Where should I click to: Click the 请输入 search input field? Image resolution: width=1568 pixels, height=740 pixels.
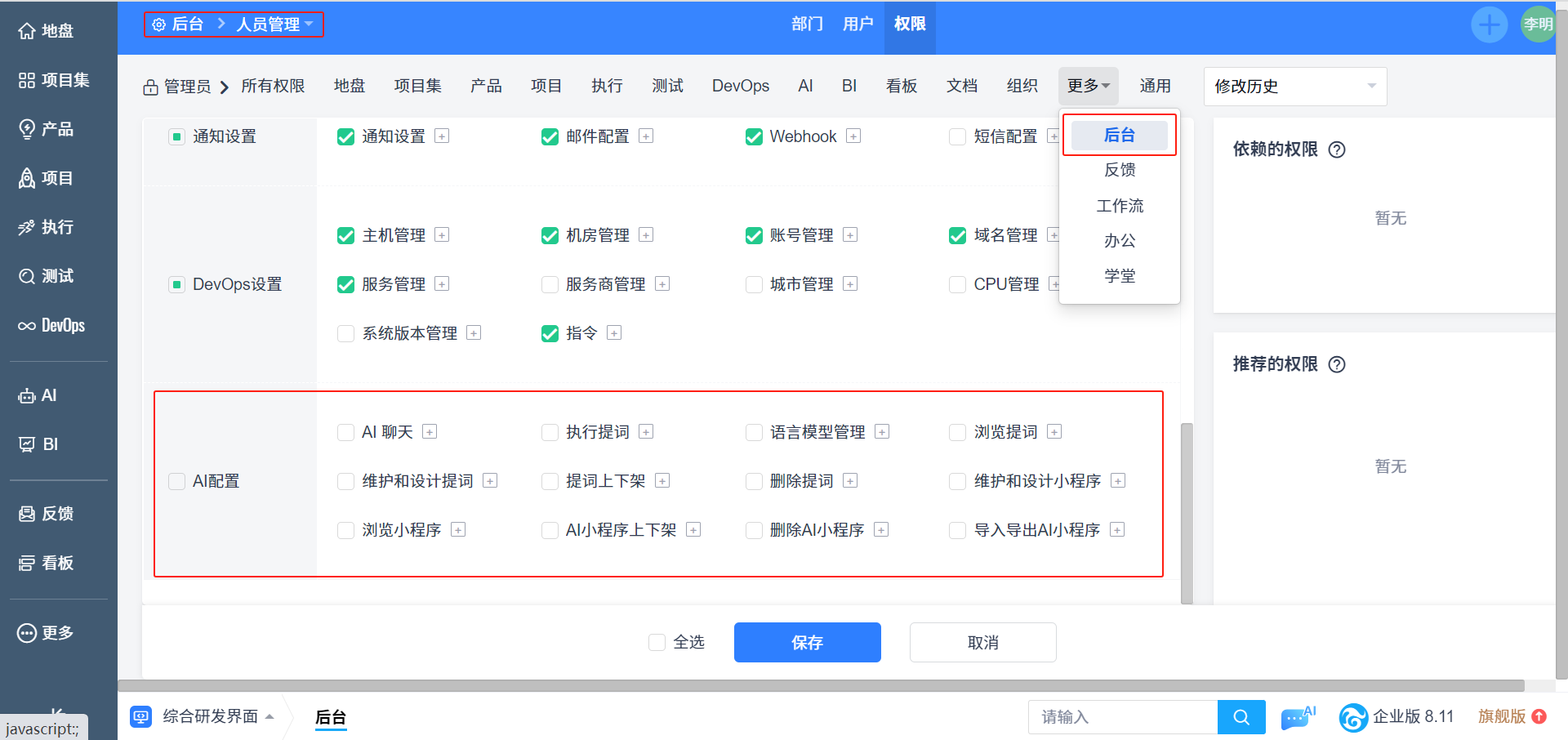point(1123,717)
